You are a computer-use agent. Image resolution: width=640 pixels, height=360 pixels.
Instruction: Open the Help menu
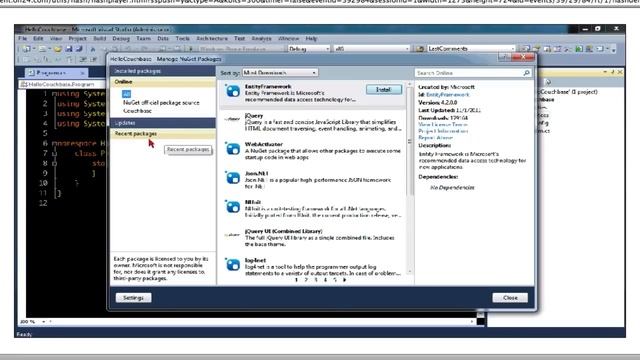click(311, 38)
